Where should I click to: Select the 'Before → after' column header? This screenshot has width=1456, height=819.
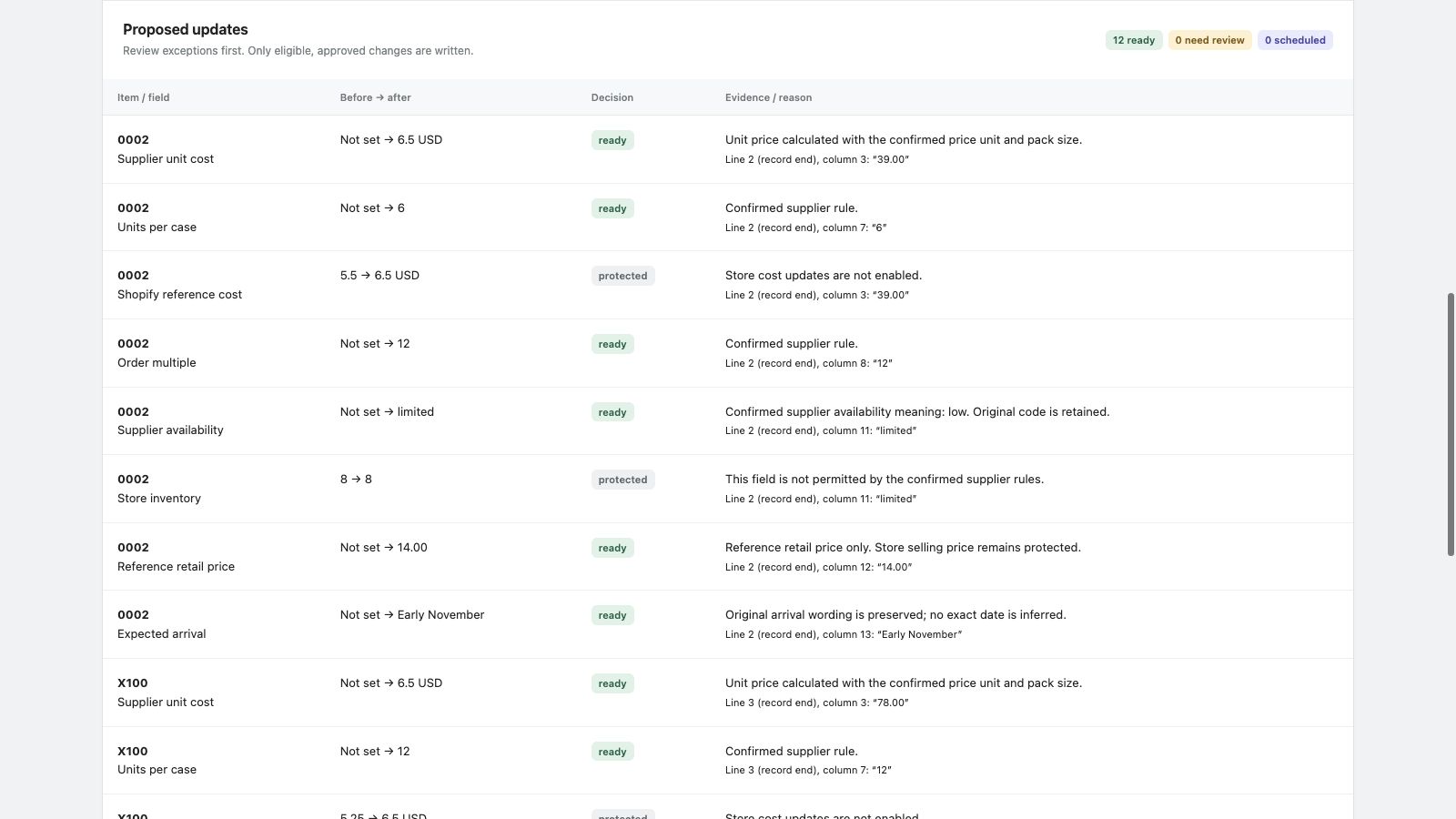pos(375,97)
